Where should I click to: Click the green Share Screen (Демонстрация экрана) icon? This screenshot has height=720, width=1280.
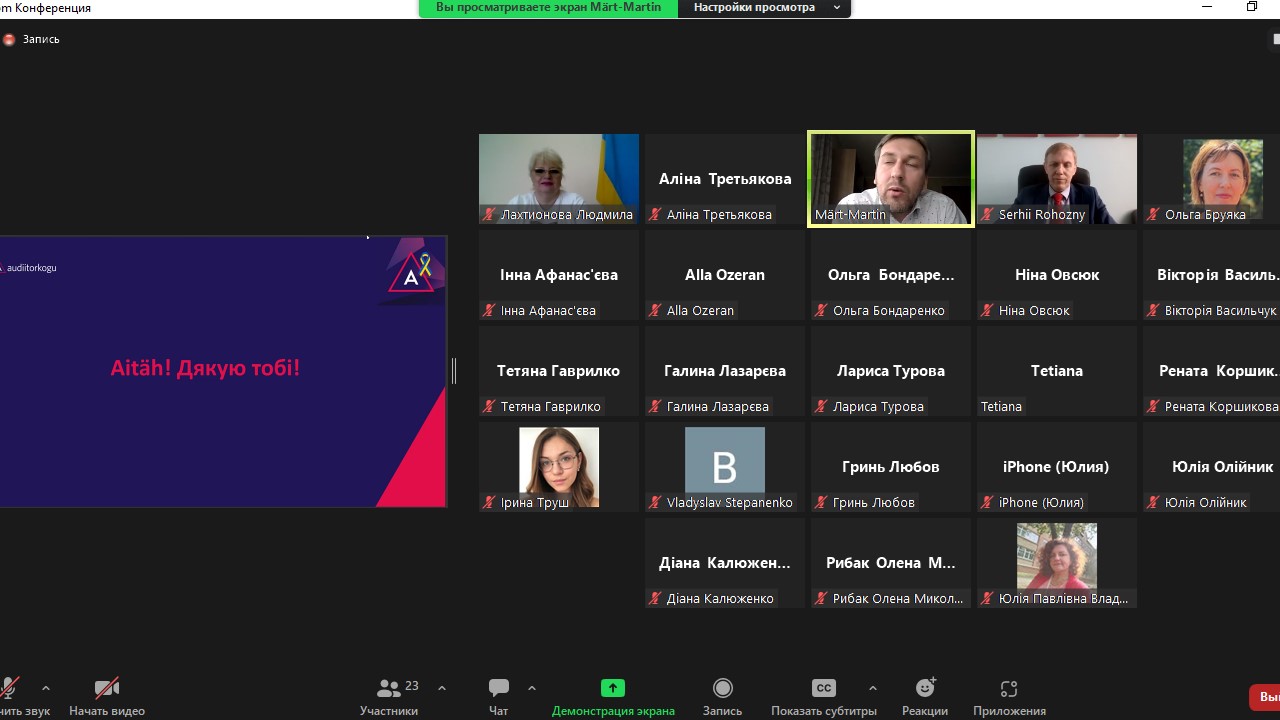[x=612, y=689]
